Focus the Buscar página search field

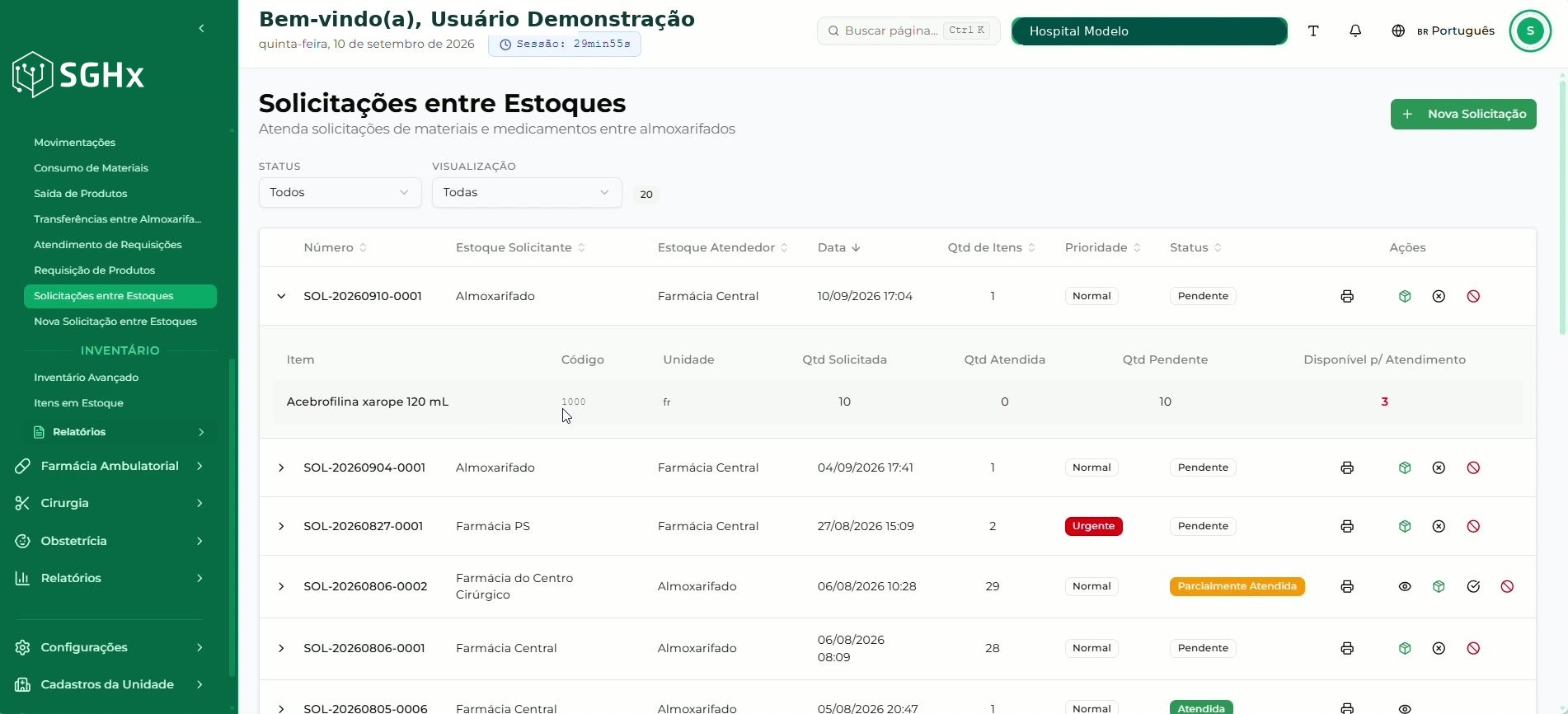[x=908, y=31]
